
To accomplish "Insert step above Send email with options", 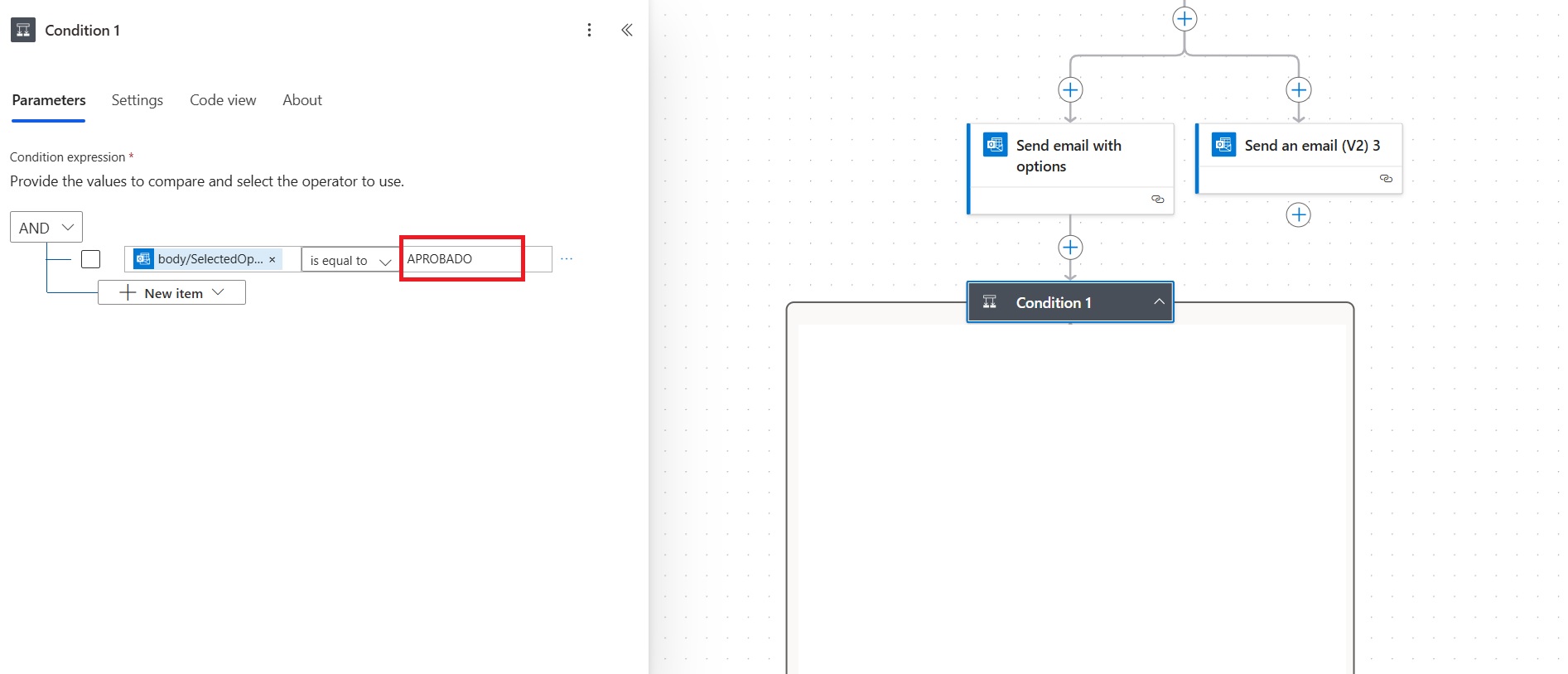I will coord(1070,89).
